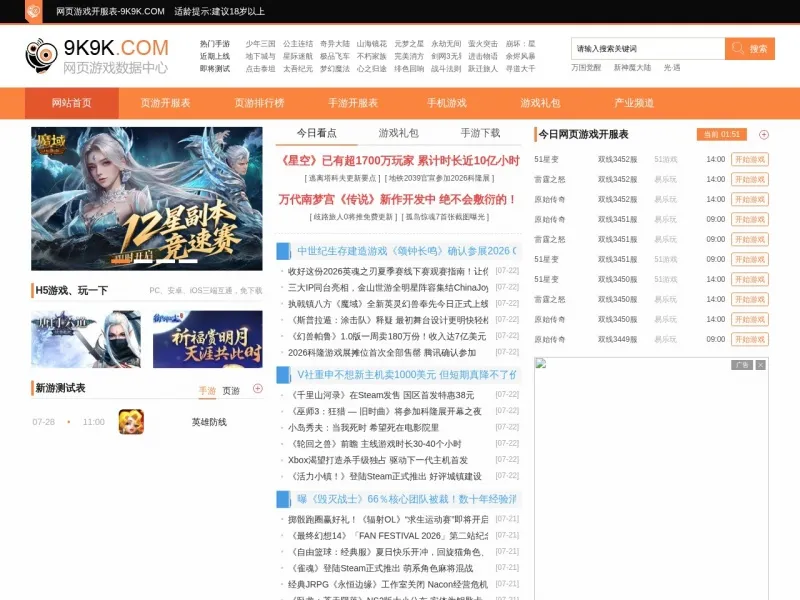Open the left H5 game thumbnail

[x=86, y=339]
